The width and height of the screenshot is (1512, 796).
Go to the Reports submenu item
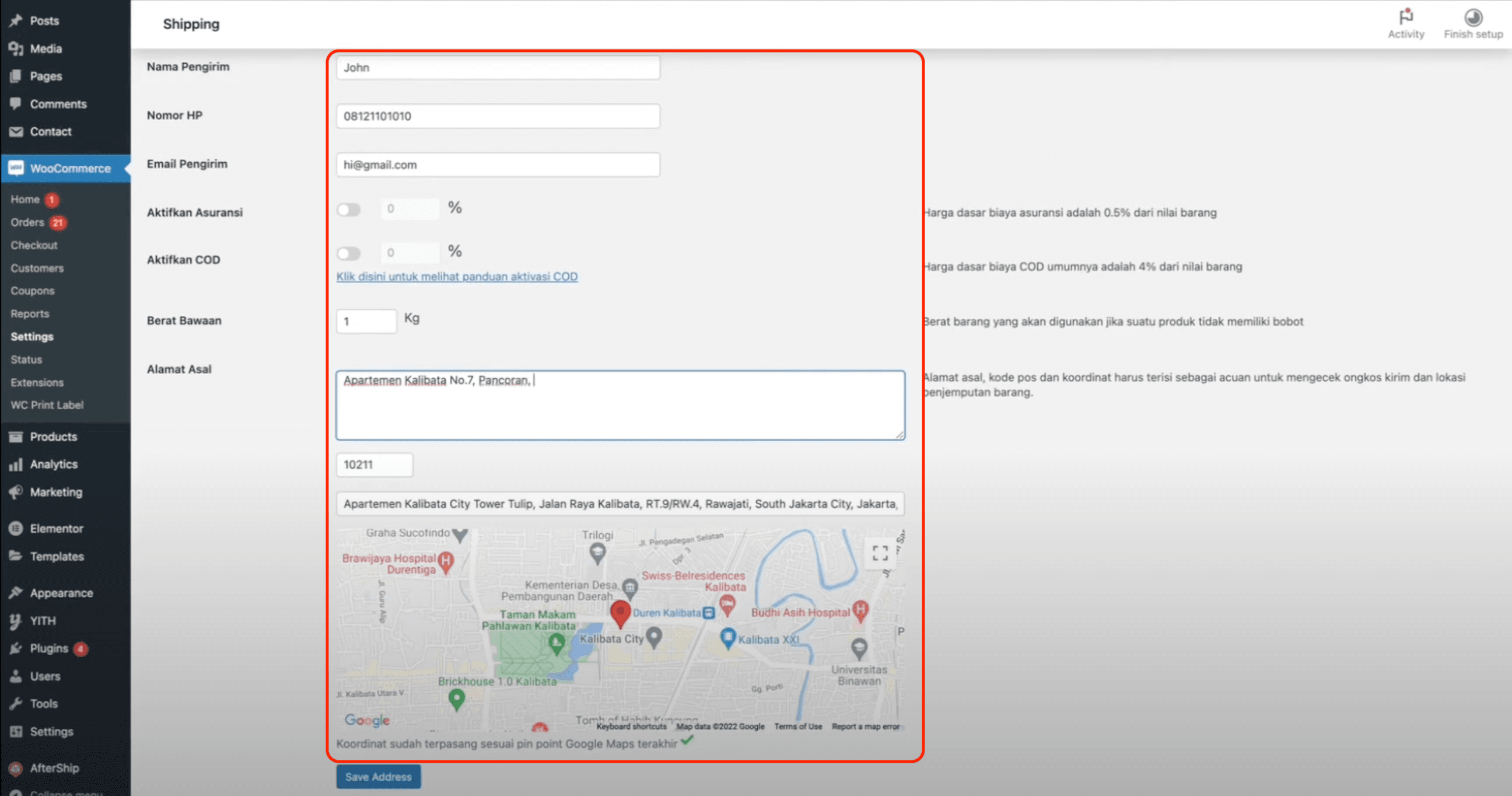(30, 314)
